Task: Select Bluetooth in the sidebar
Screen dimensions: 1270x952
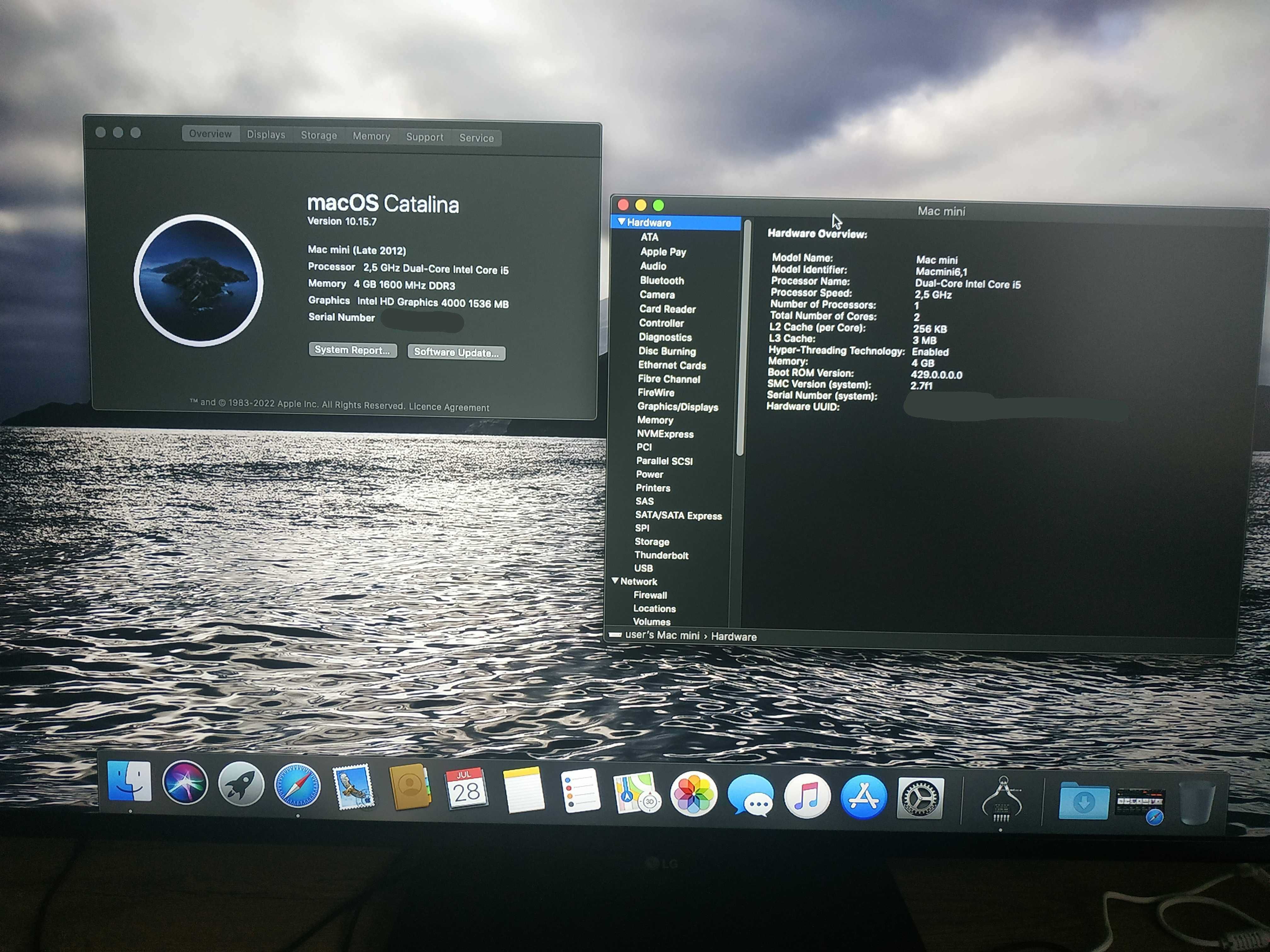Action: coord(662,280)
